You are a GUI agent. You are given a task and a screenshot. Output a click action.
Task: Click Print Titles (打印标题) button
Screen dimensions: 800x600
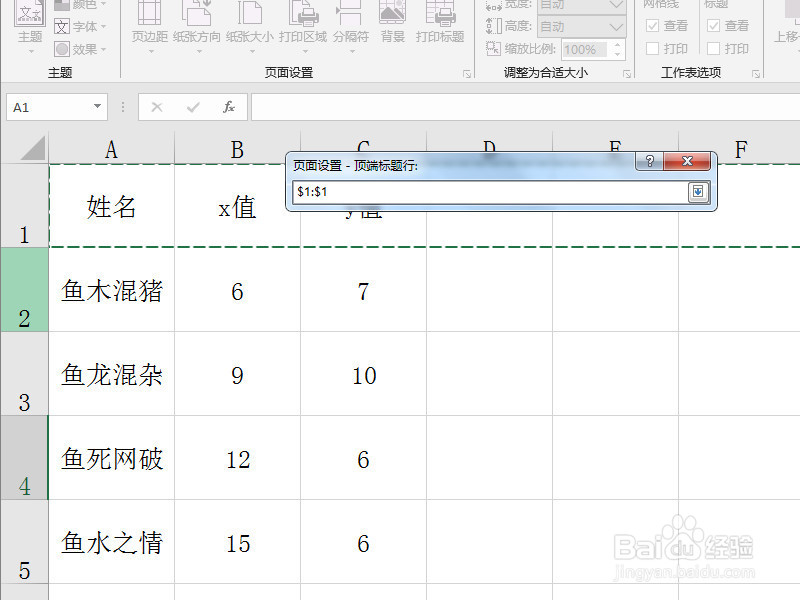click(x=440, y=23)
